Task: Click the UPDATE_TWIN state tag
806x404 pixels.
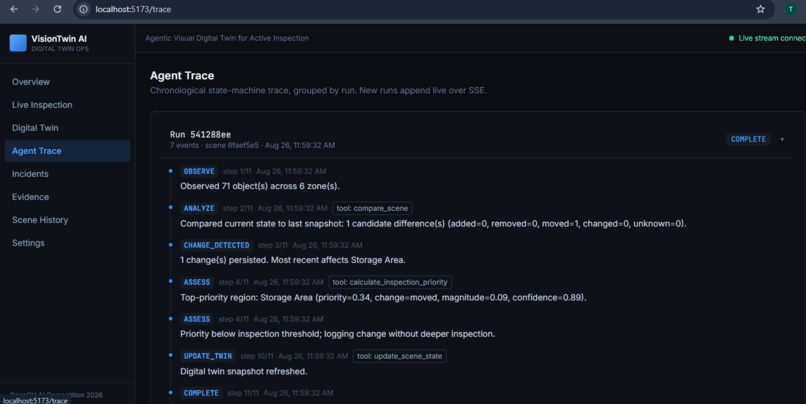Action: click(208, 356)
